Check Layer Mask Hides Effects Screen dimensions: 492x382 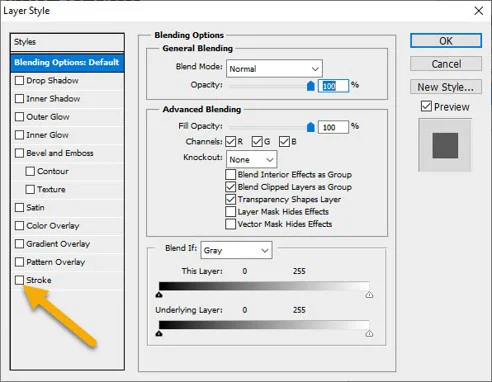(x=230, y=211)
